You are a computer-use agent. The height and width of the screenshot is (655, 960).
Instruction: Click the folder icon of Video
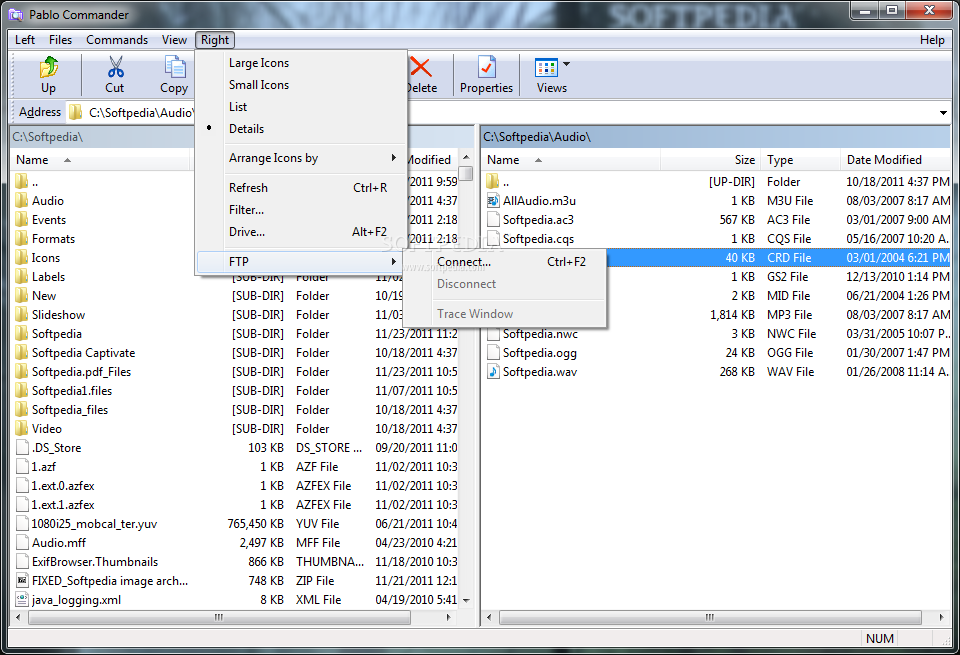22,428
